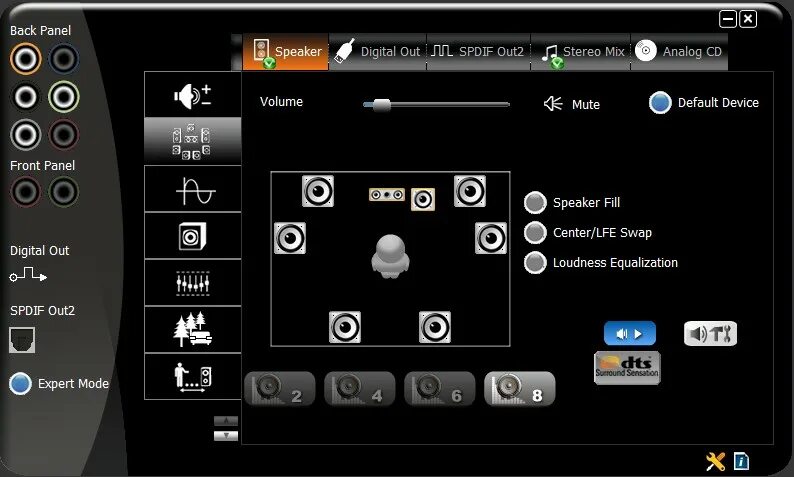Click the pink back panel jack
The image size is (794, 477).
[x=64, y=135]
